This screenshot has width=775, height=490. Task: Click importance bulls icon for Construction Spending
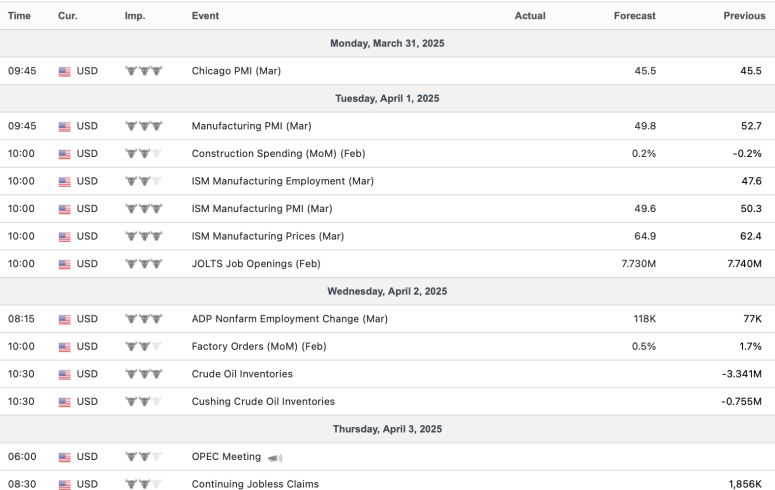click(x=144, y=154)
